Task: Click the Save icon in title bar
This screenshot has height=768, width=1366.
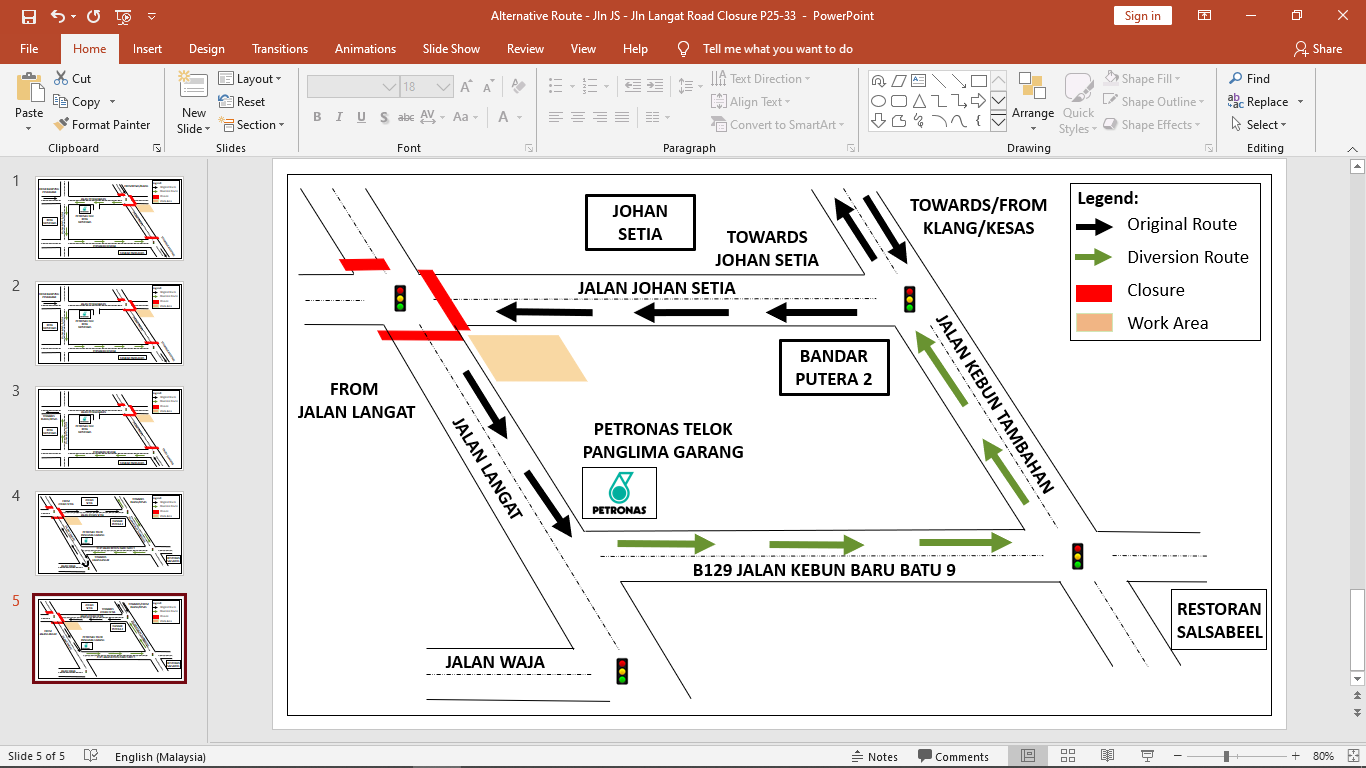Action: [x=28, y=16]
